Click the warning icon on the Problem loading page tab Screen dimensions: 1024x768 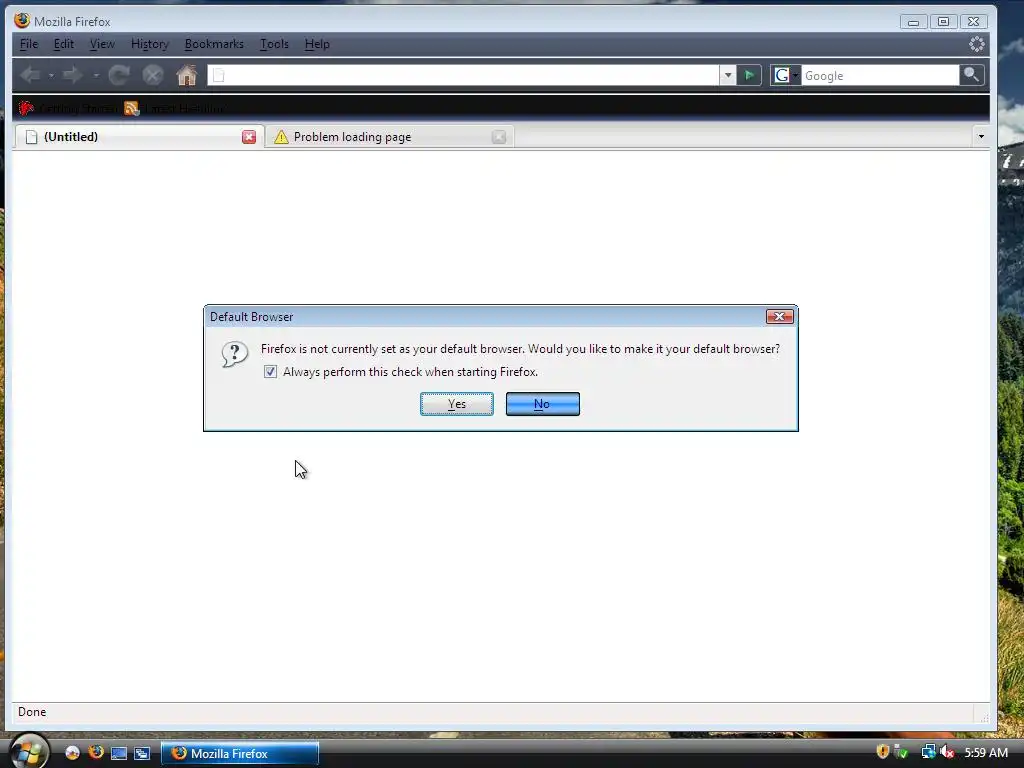281,136
